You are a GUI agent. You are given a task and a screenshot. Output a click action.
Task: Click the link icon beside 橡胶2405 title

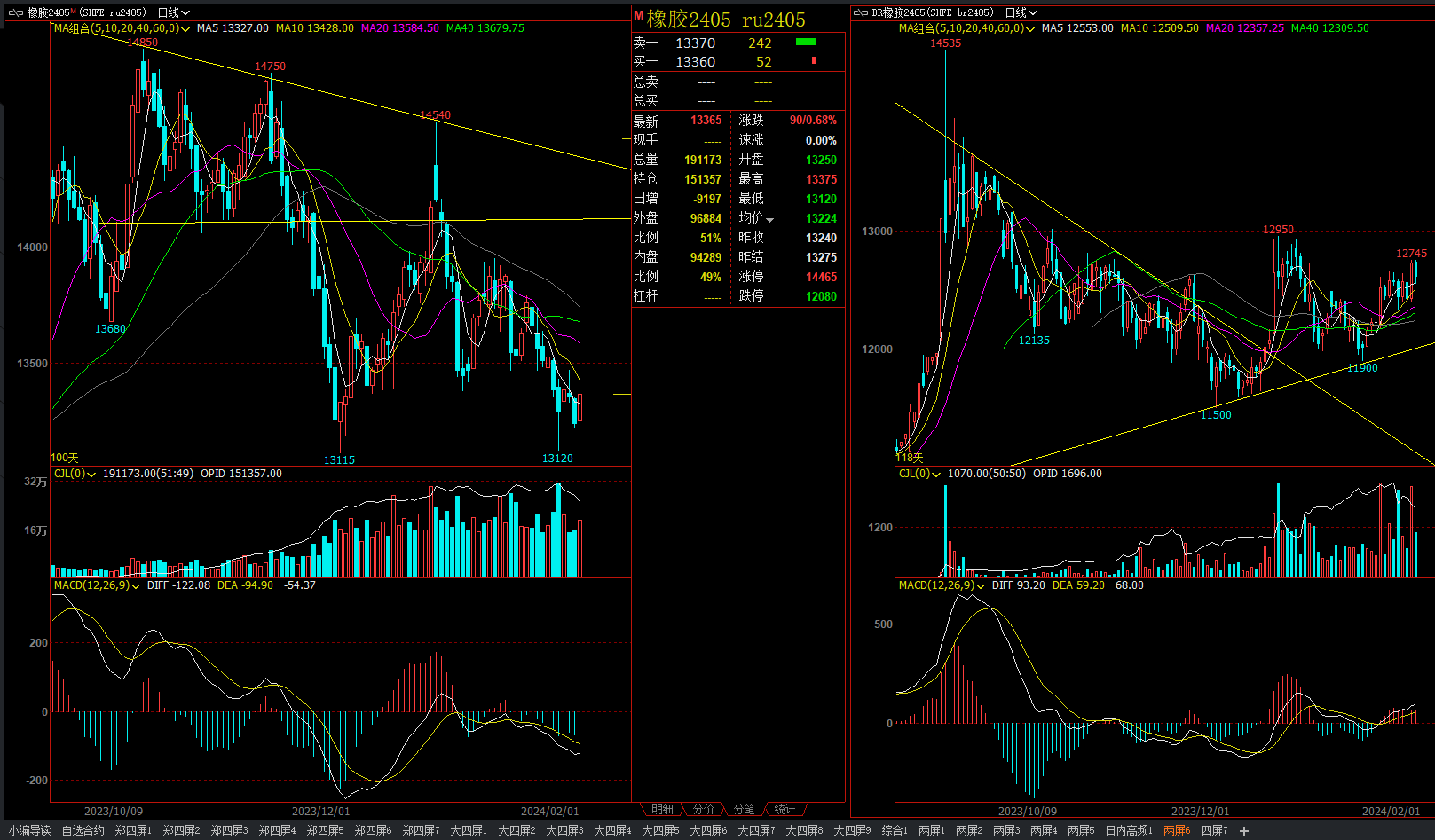(x=16, y=12)
